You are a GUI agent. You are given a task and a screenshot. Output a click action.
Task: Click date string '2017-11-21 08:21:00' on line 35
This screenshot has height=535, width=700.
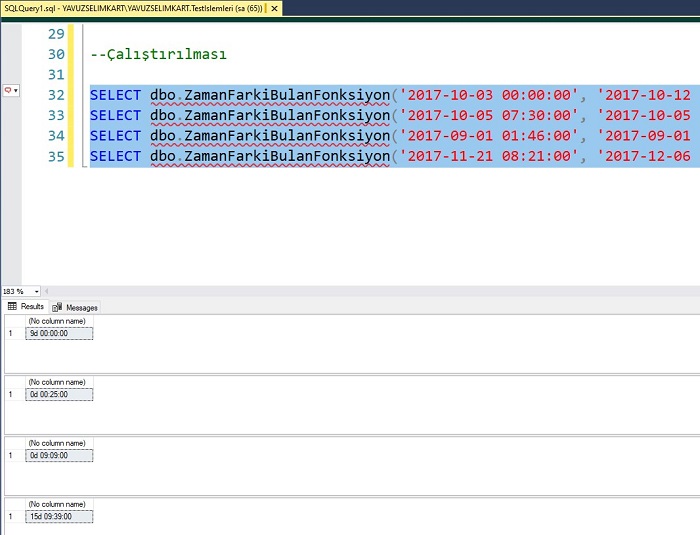click(489, 156)
